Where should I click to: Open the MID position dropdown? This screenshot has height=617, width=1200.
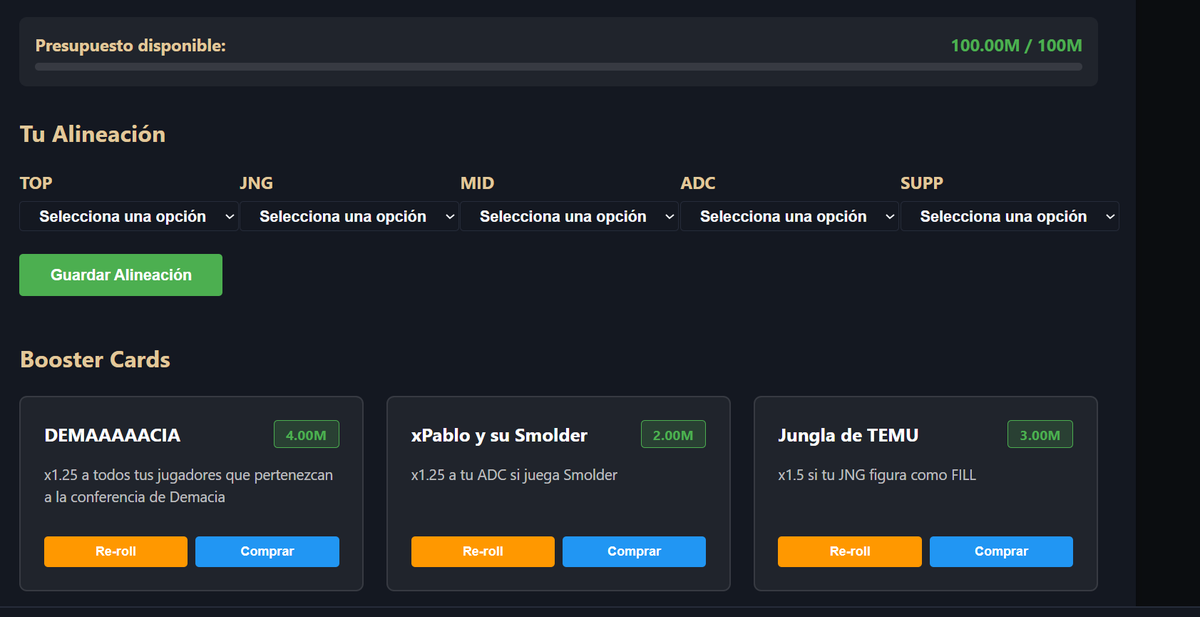569,216
